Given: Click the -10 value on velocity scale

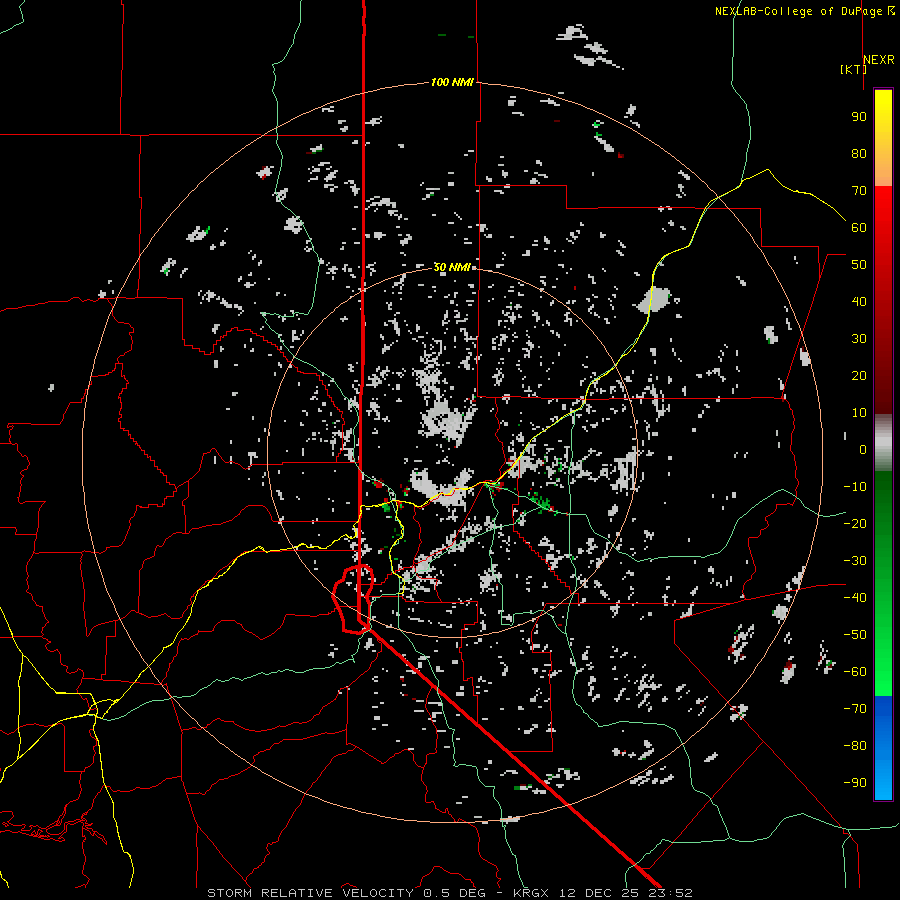Looking at the screenshot, I should 855,487.
